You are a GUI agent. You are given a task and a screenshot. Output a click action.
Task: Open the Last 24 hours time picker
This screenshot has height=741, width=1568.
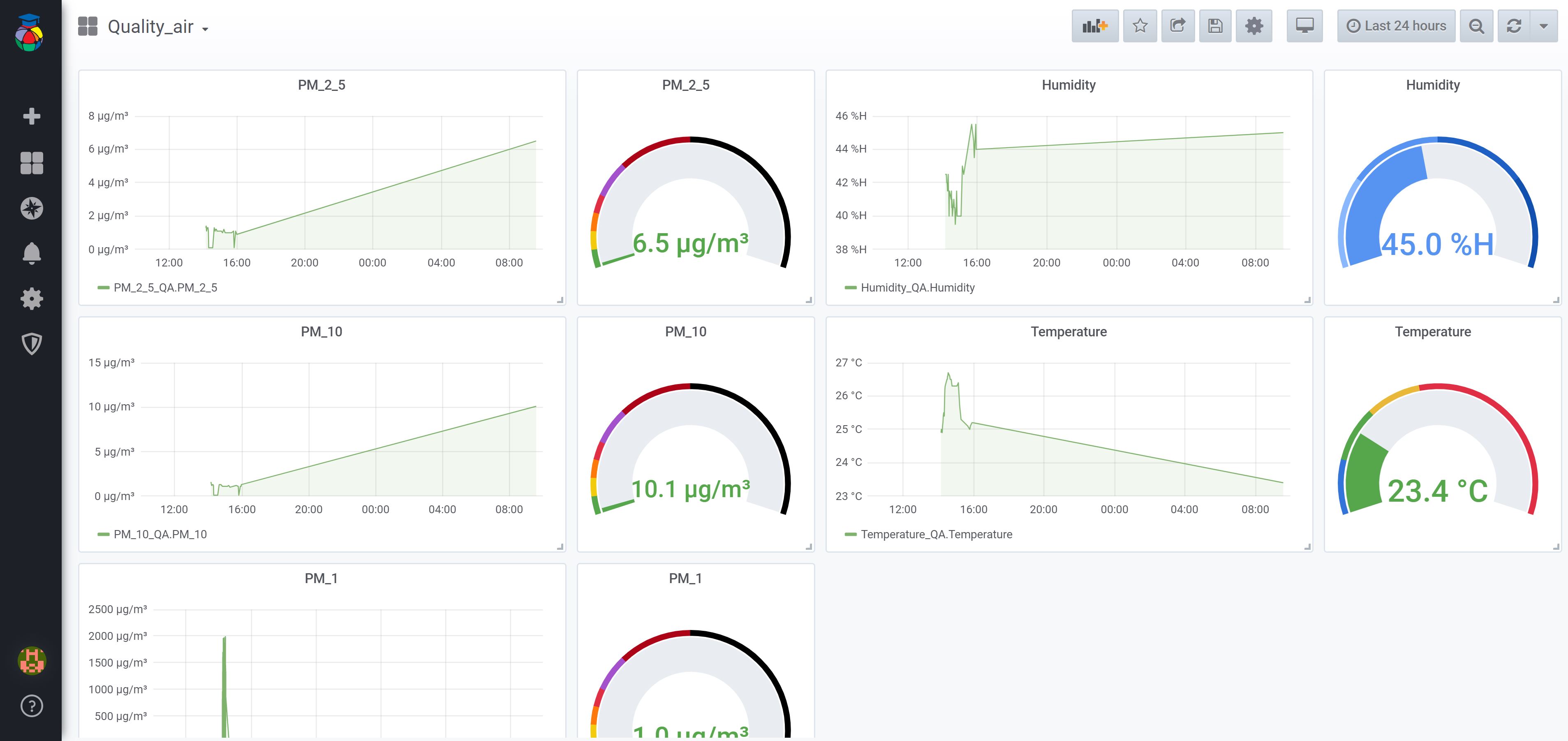coord(1396,26)
